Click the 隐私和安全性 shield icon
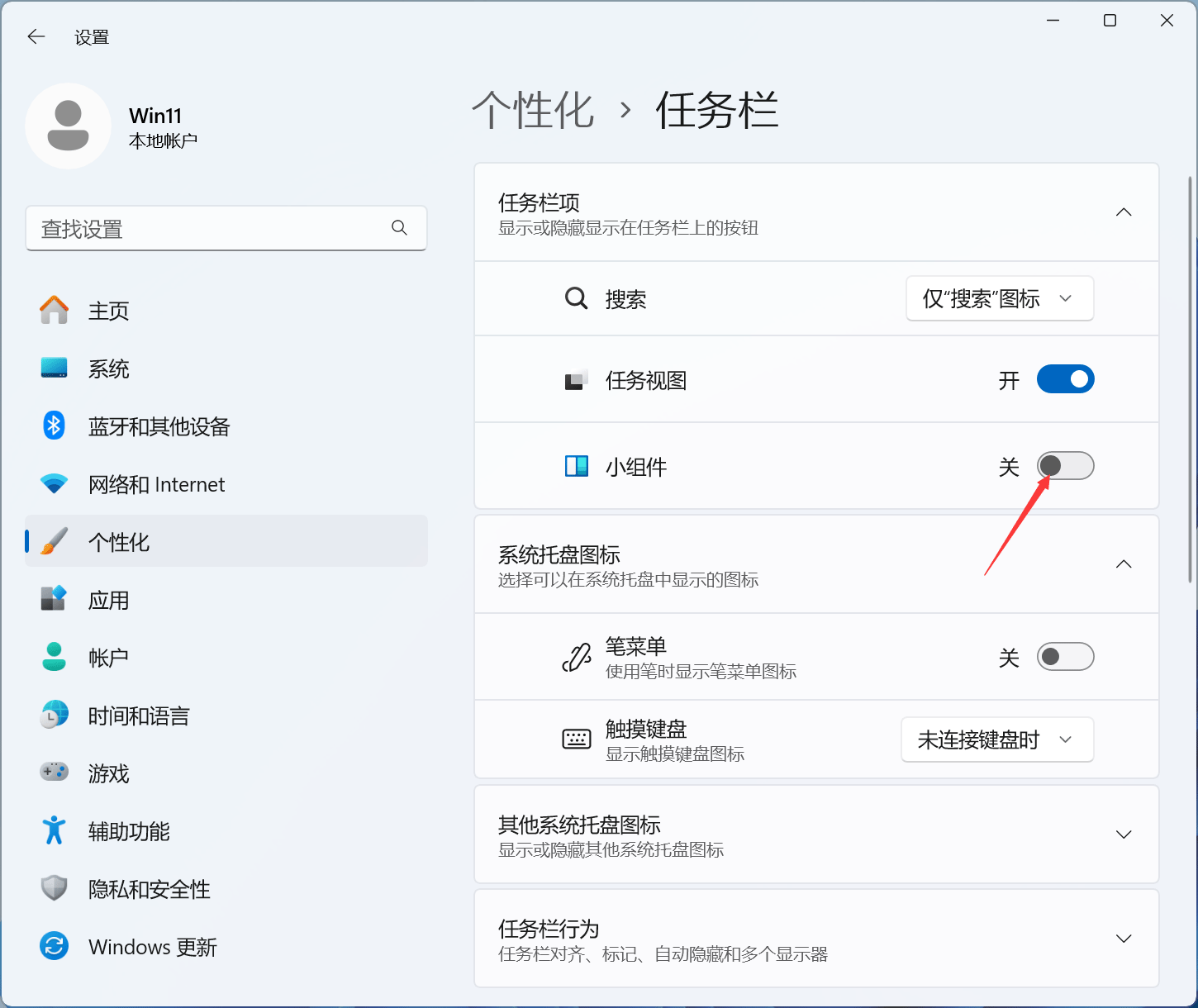Screen dimensions: 1198x1008 [55, 889]
